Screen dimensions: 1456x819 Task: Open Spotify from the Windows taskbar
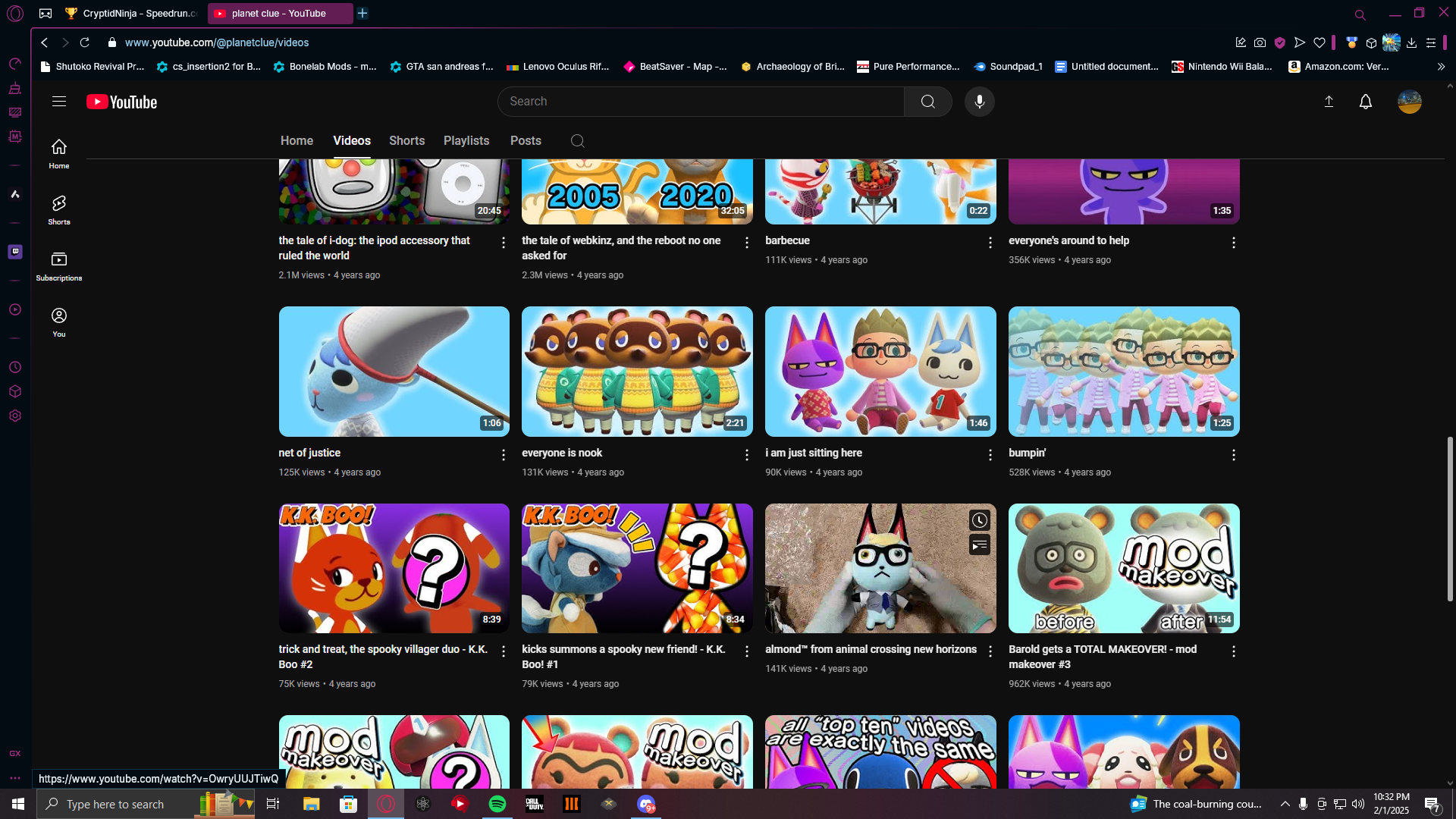[x=497, y=804]
